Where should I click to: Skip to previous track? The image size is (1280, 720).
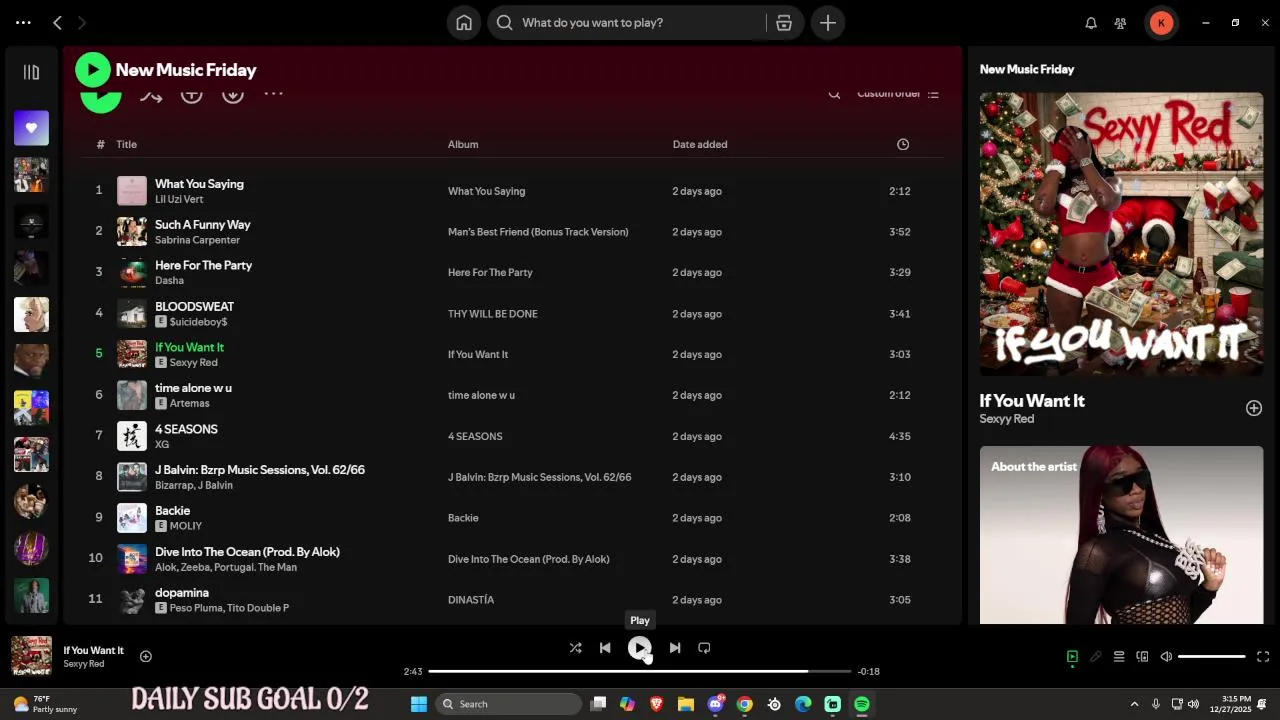605,648
